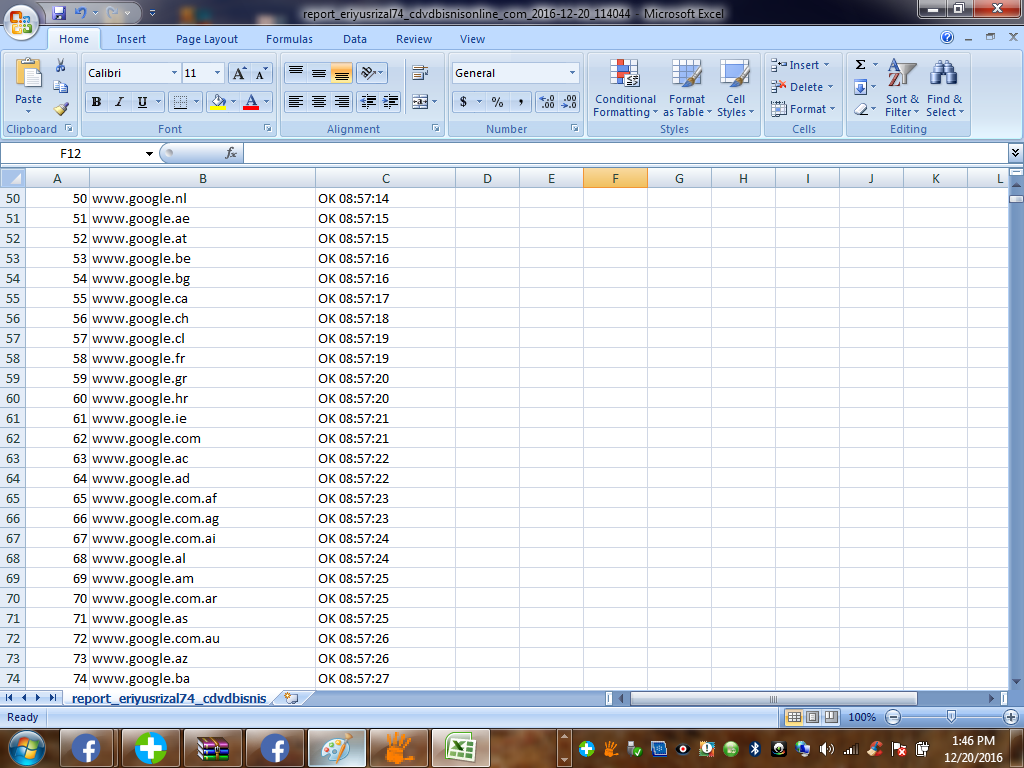Viewport: 1024px width, 768px height.
Task: Expand the Insert cells dropdown
Action: coord(826,65)
